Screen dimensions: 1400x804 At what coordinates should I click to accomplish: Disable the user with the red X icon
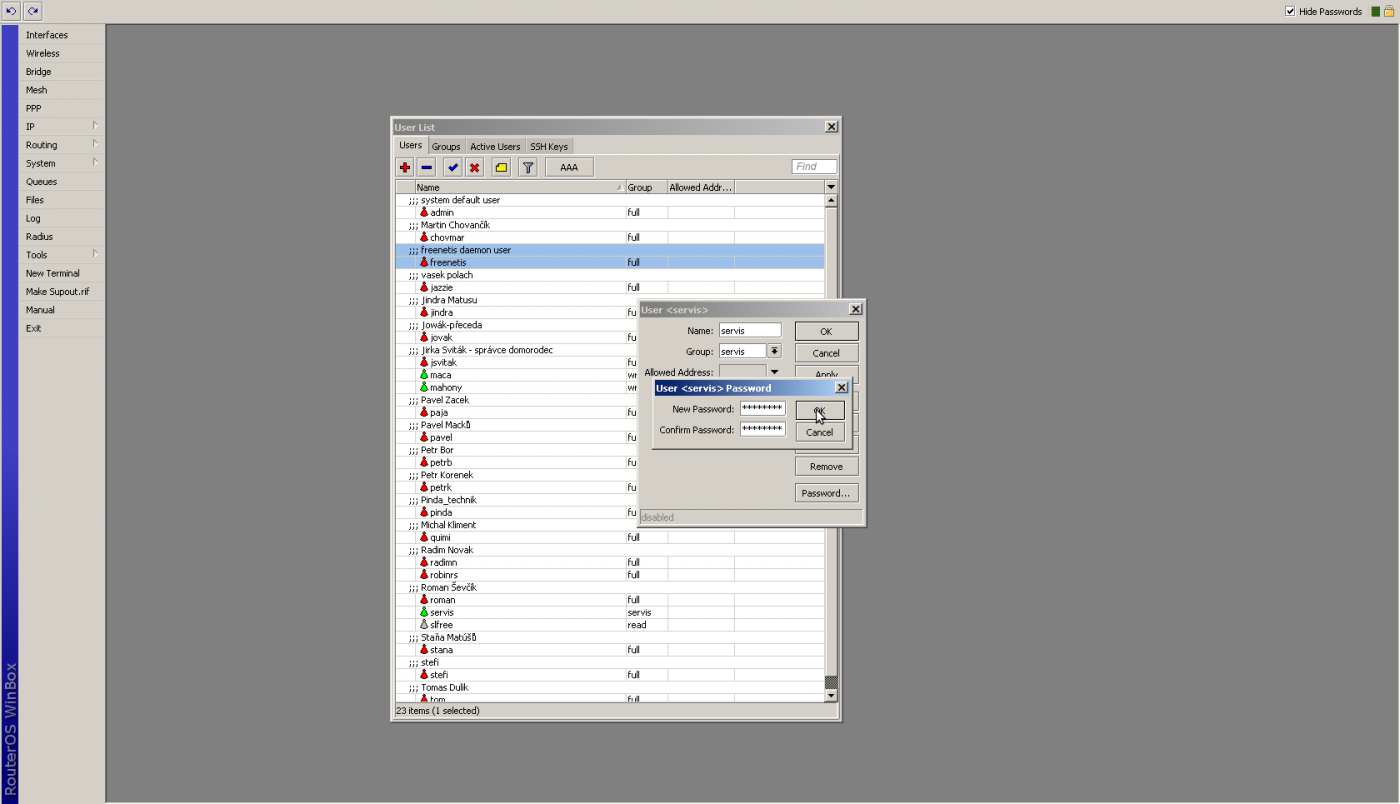pyautogui.click(x=475, y=167)
